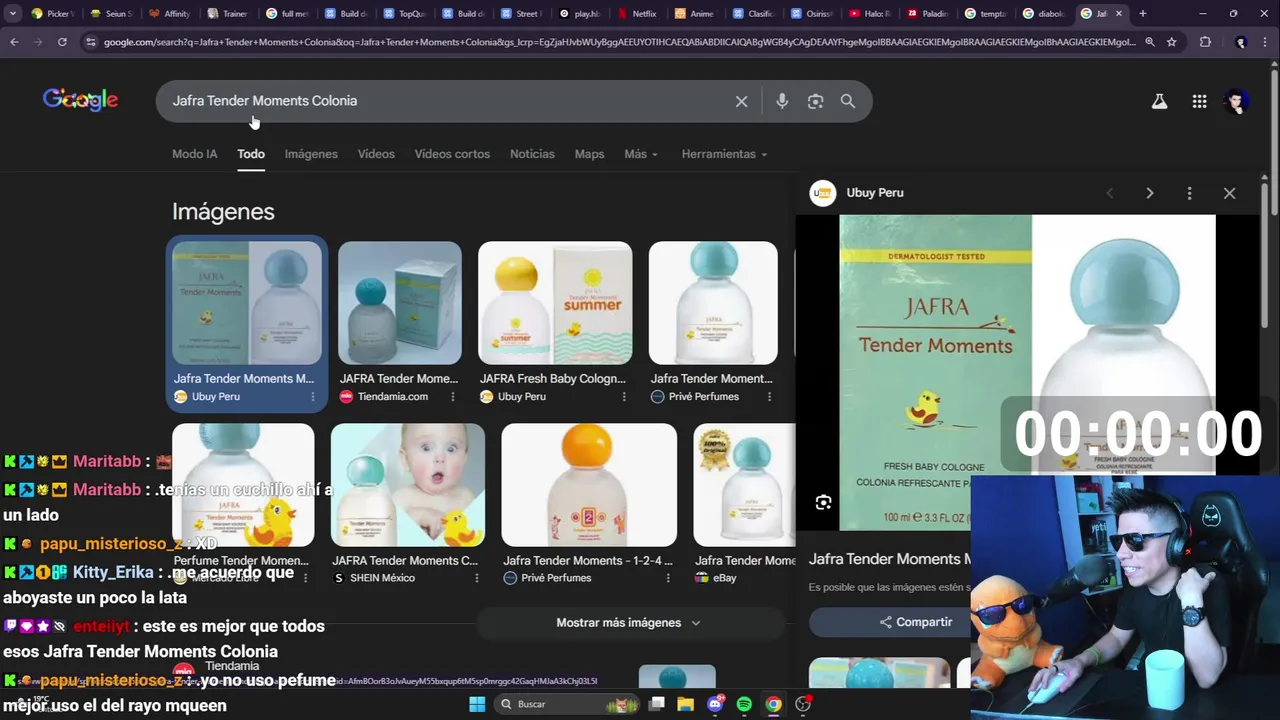Go to previous image in preview panel

(1109, 193)
